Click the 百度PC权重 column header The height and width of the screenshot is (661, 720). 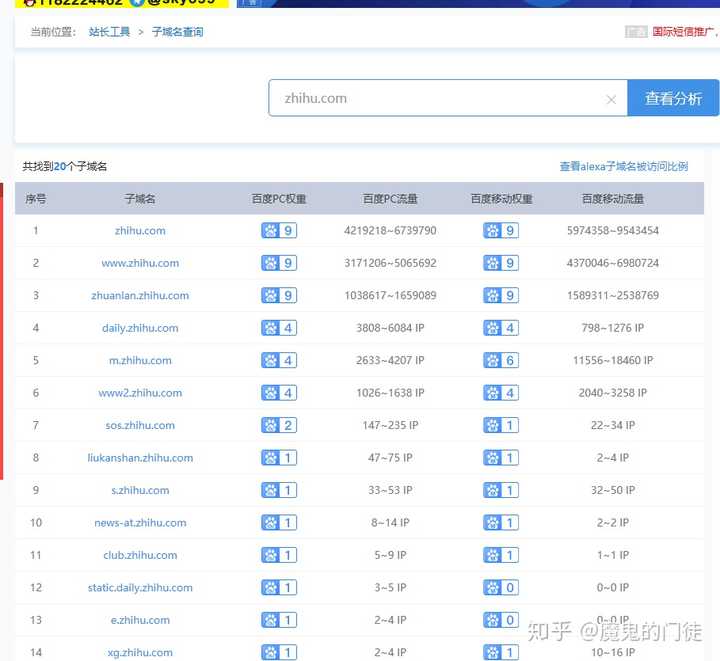[x=279, y=199]
